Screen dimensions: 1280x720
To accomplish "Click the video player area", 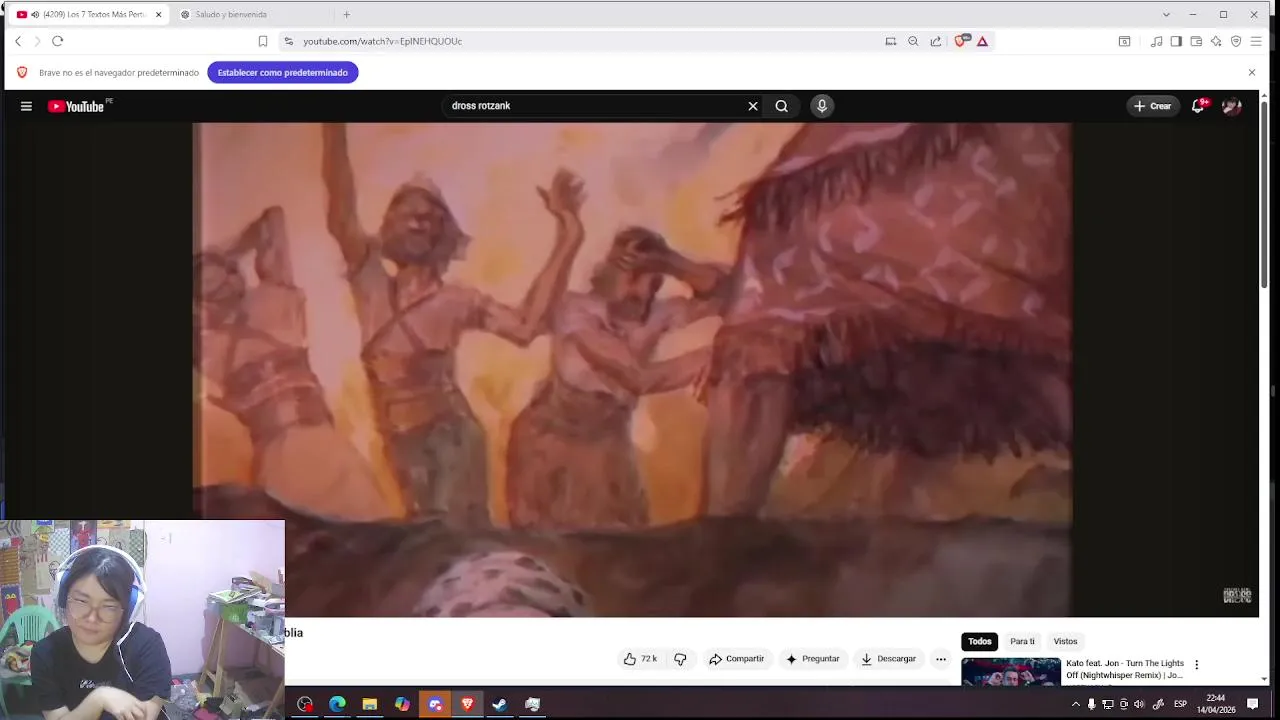I will point(632,370).
